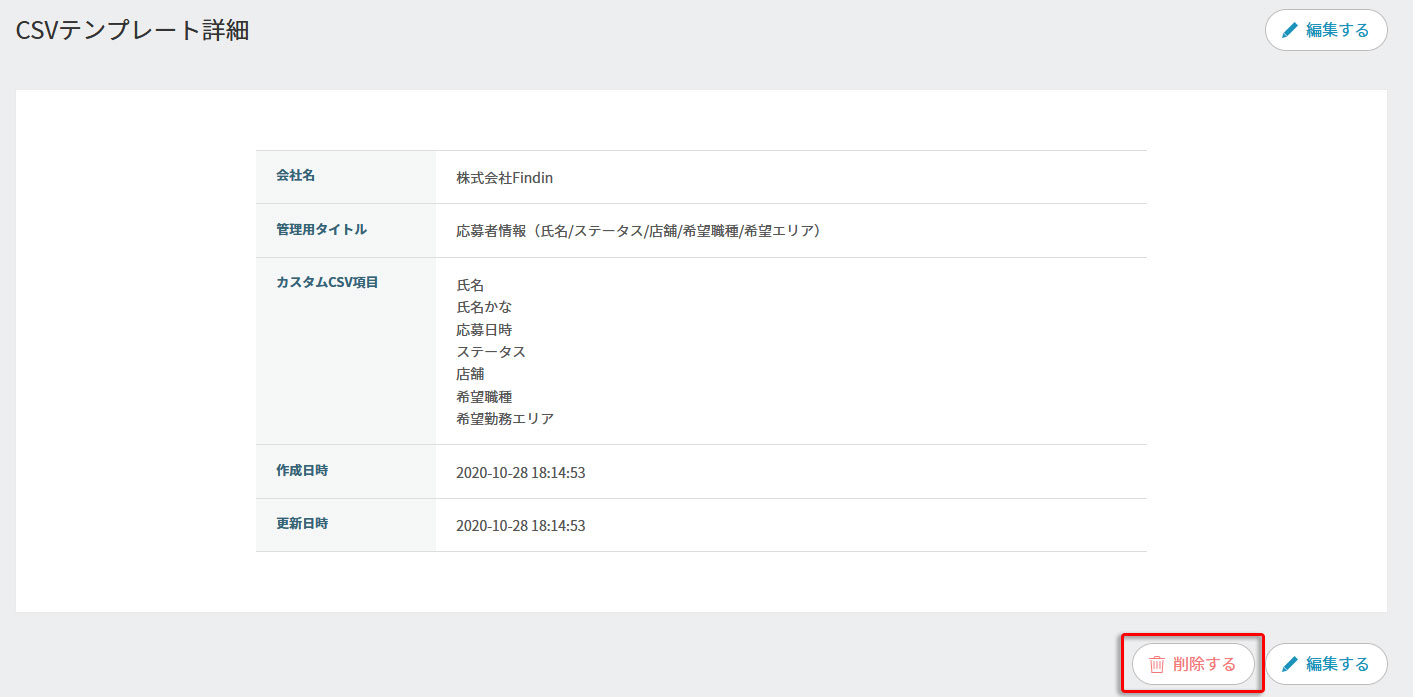Click the 希望職種 item in the CSV list
The image size is (1413, 697).
(484, 396)
